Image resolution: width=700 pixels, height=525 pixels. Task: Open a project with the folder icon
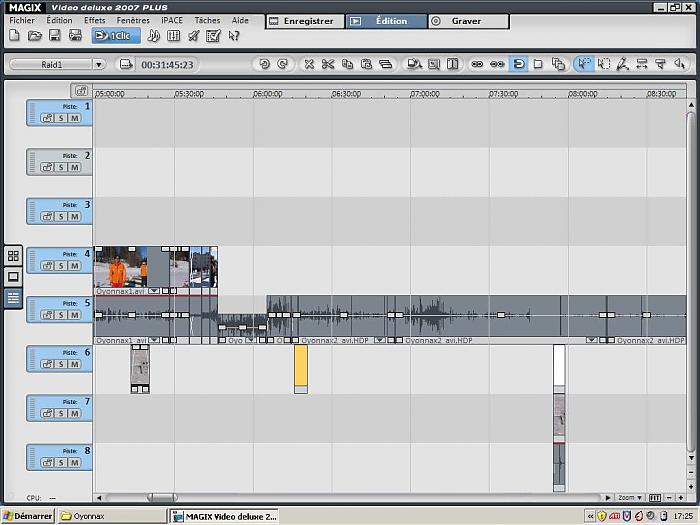point(34,36)
